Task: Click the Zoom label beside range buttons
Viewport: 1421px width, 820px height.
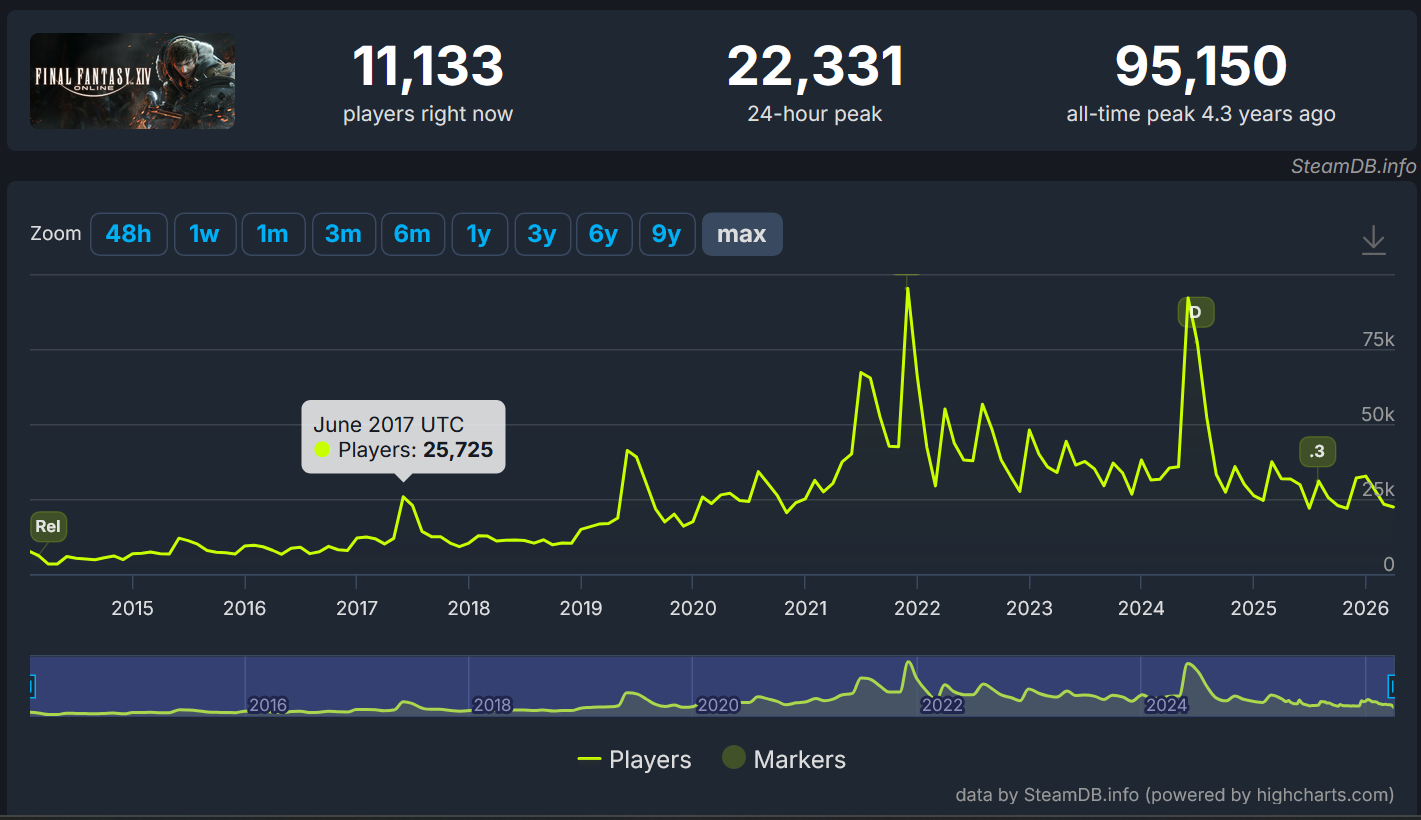Action: [56, 234]
